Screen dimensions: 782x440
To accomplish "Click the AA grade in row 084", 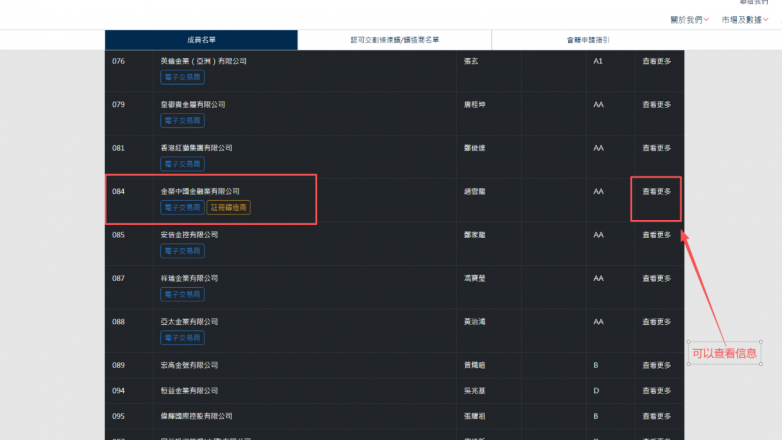I will point(598,192).
